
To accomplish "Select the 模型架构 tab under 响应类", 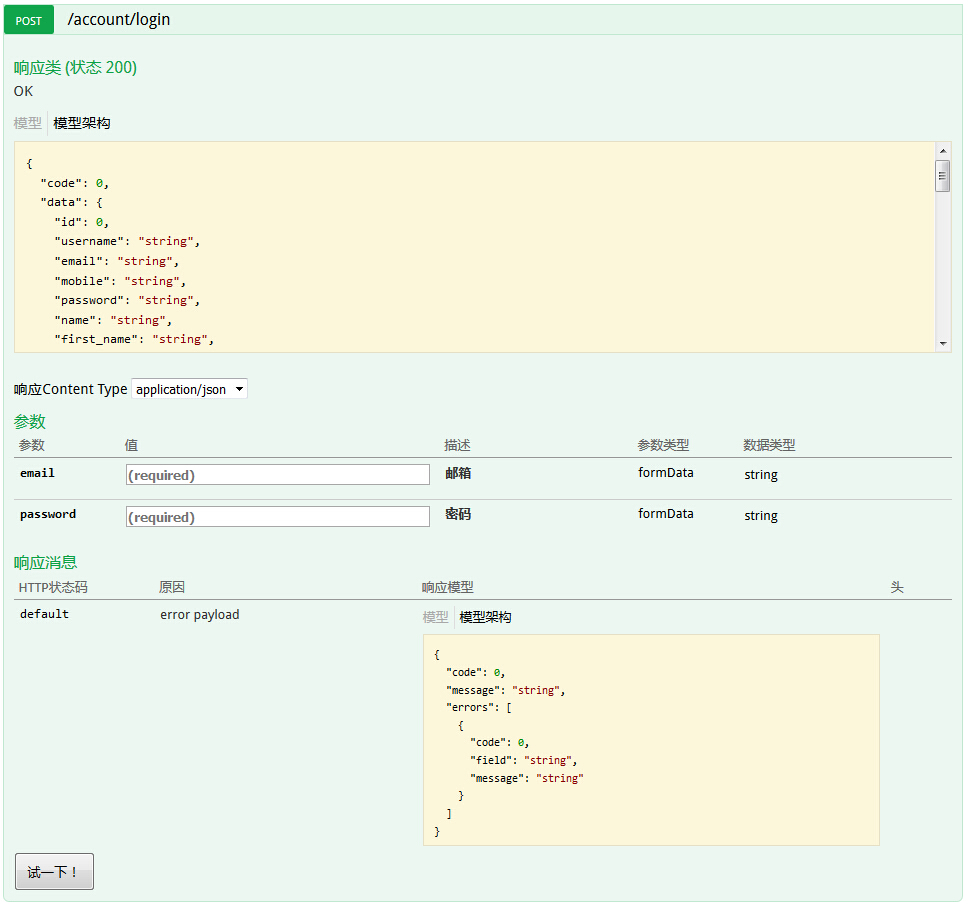I will tap(82, 123).
